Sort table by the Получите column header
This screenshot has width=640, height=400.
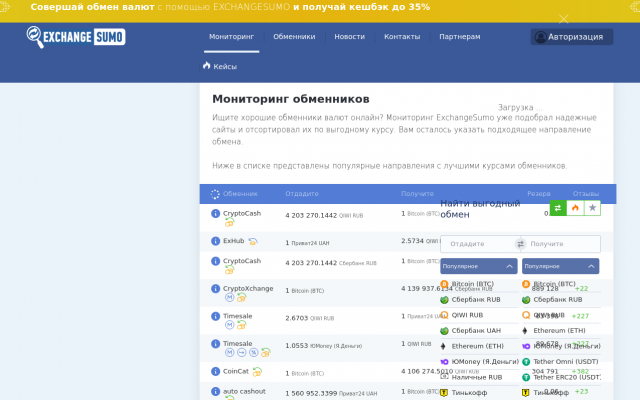tap(417, 194)
